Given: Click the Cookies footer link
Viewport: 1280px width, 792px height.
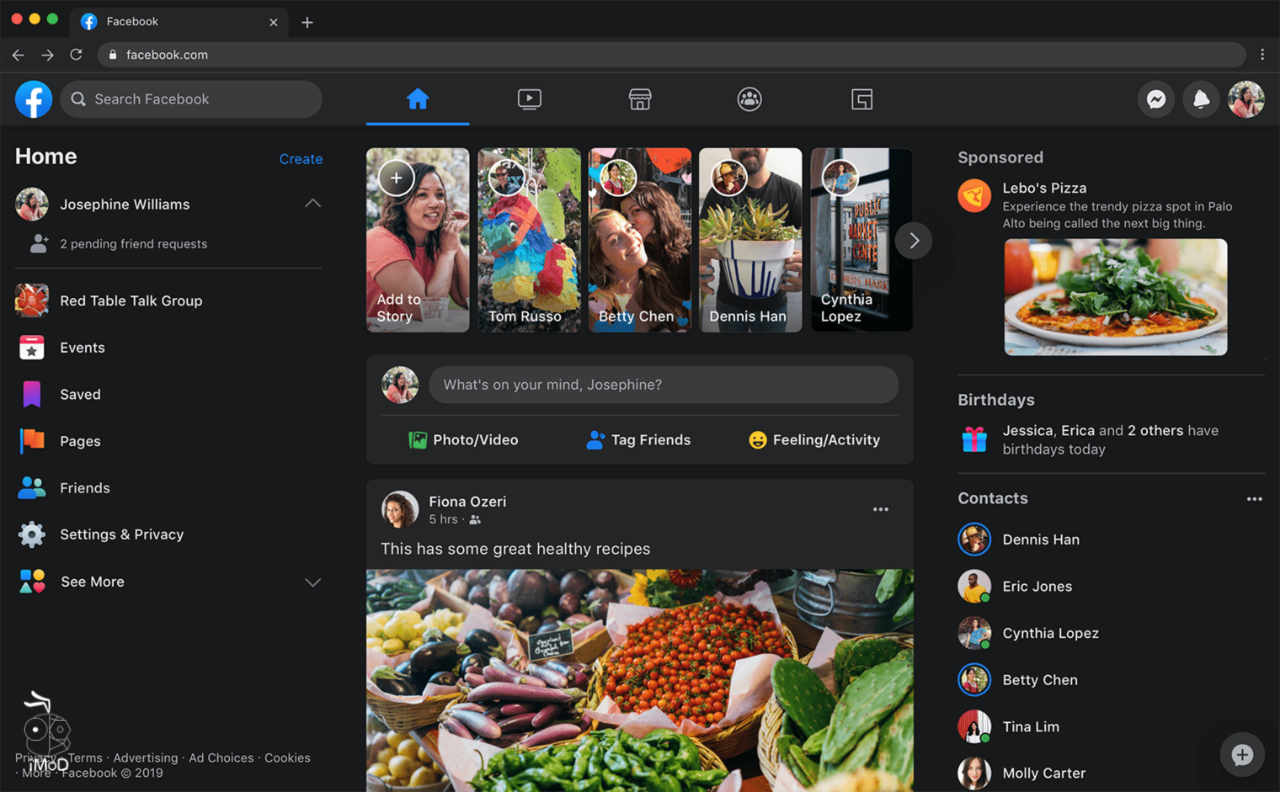Looking at the screenshot, I should pos(287,758).
